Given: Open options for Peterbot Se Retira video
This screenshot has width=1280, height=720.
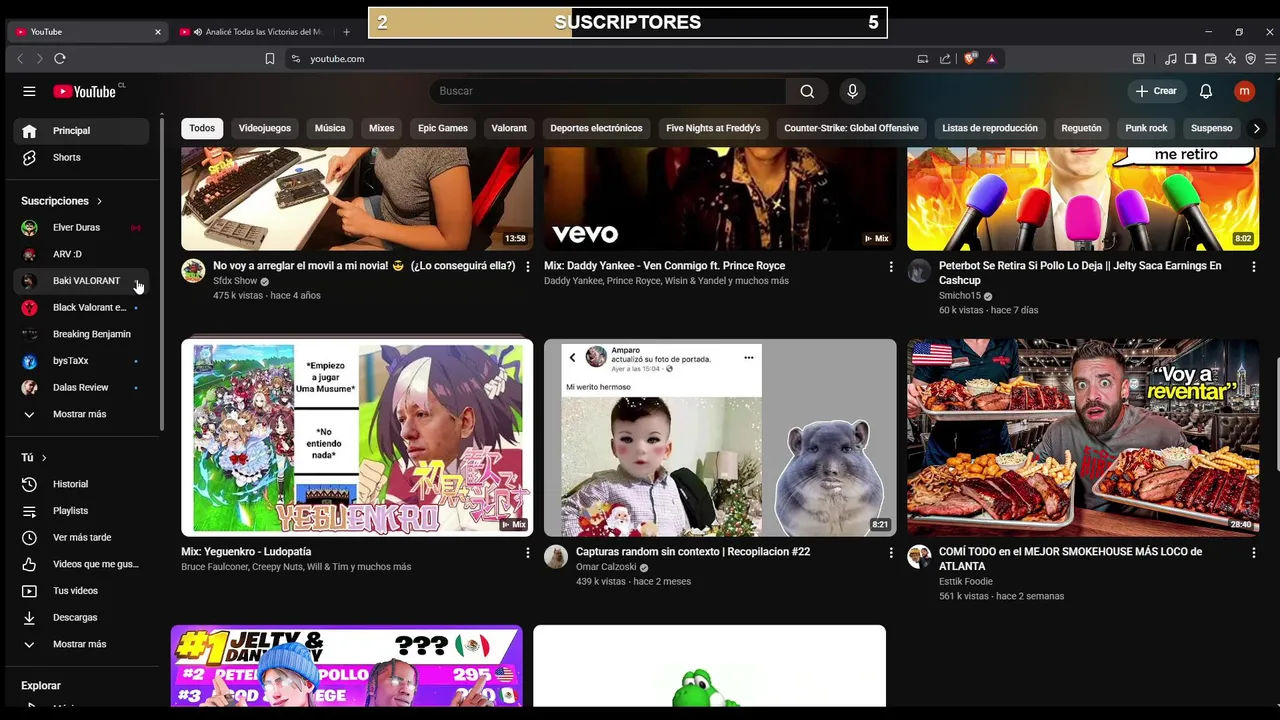Looking at the screenshot, I should (1254, 266).
